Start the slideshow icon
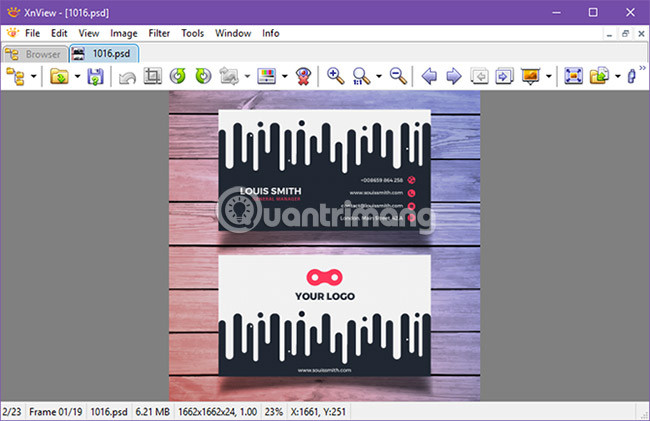This screenshot has width=650, height=421. click(531, 77)
